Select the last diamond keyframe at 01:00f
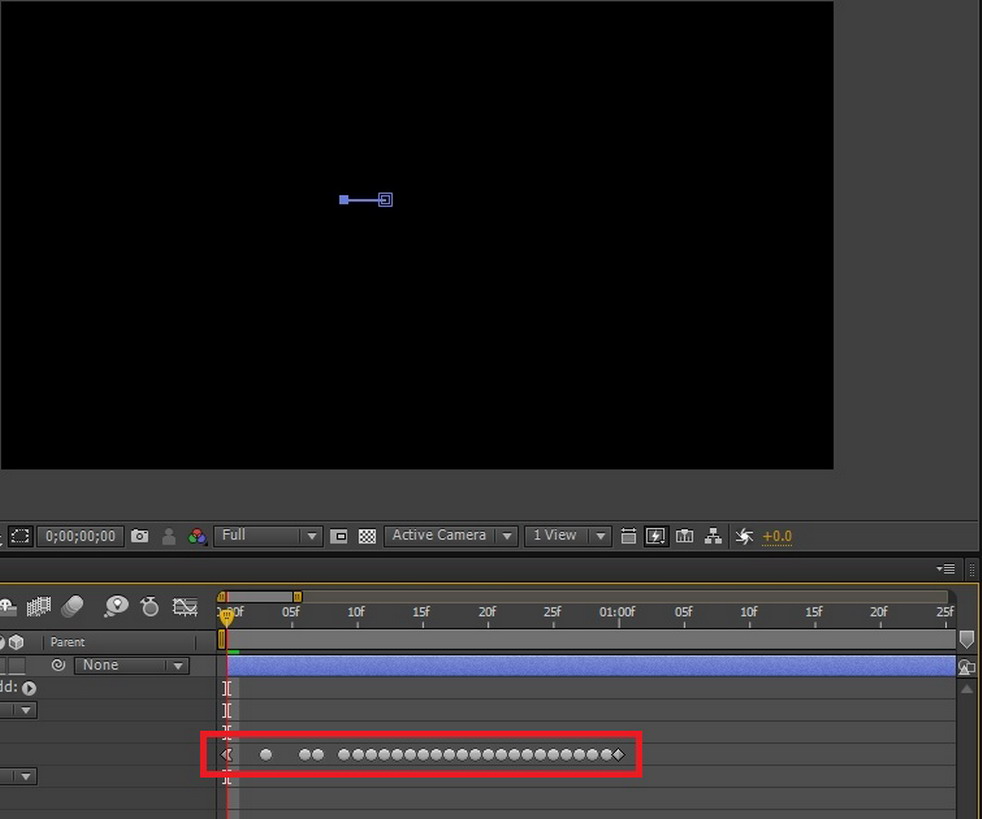Viewport: 982px width, 819px height. [x=619, y=755]
